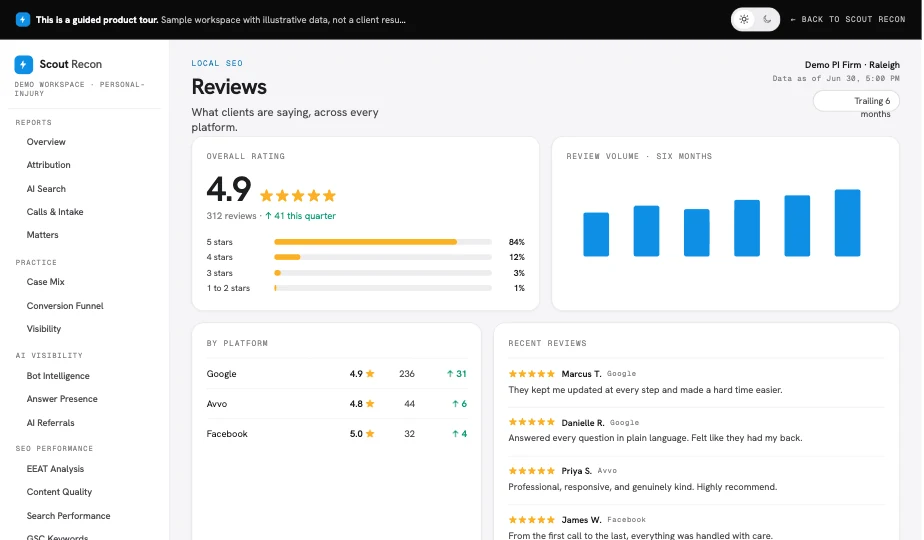Click the 4 stars rating progress bar
The image size is (924, 540).
point(383,257)
